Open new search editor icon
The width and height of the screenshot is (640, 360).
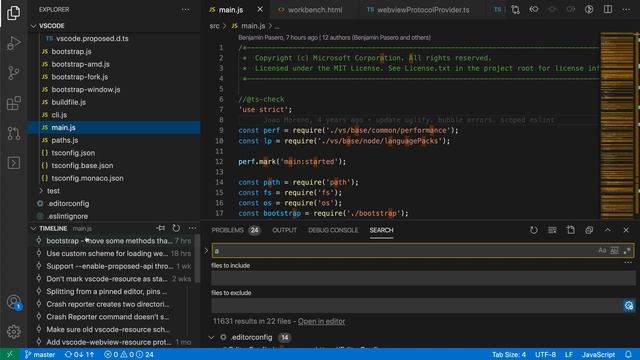(x=571, y=230)
